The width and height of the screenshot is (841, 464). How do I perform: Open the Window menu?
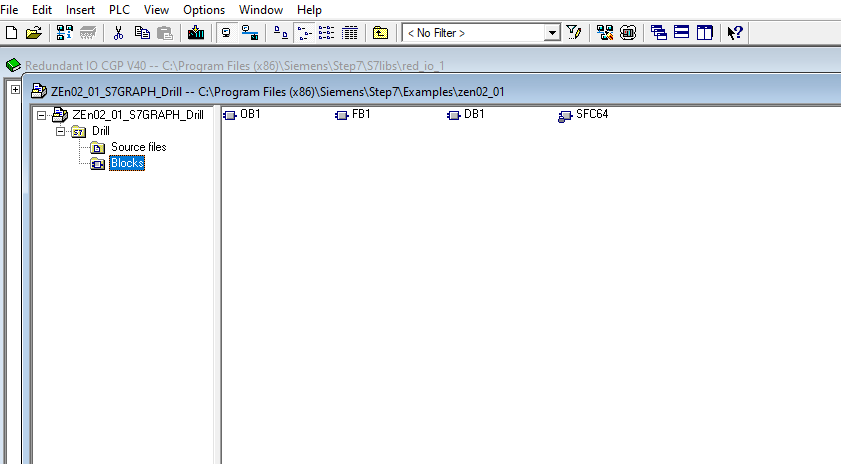261,10
